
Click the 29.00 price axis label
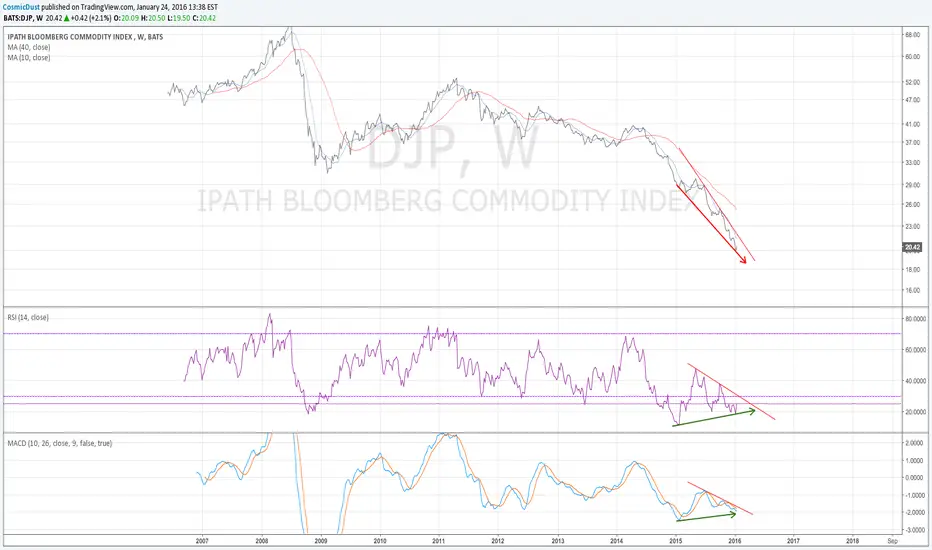pos(912,185)
